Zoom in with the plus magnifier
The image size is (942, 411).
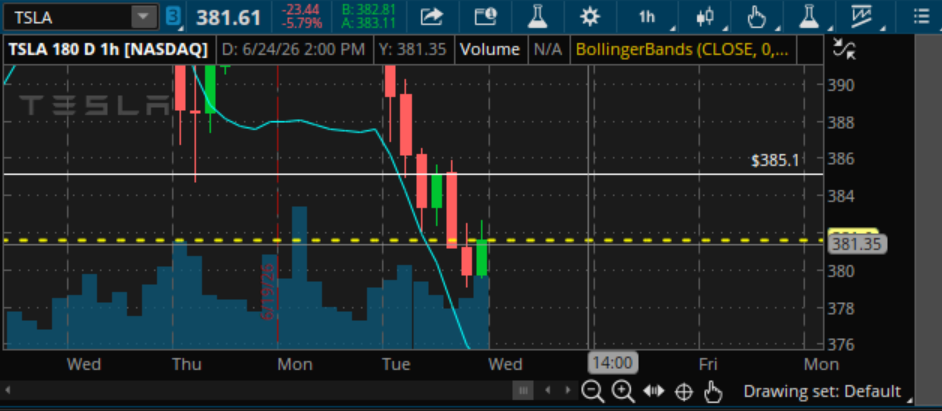[x=622, y=392]
